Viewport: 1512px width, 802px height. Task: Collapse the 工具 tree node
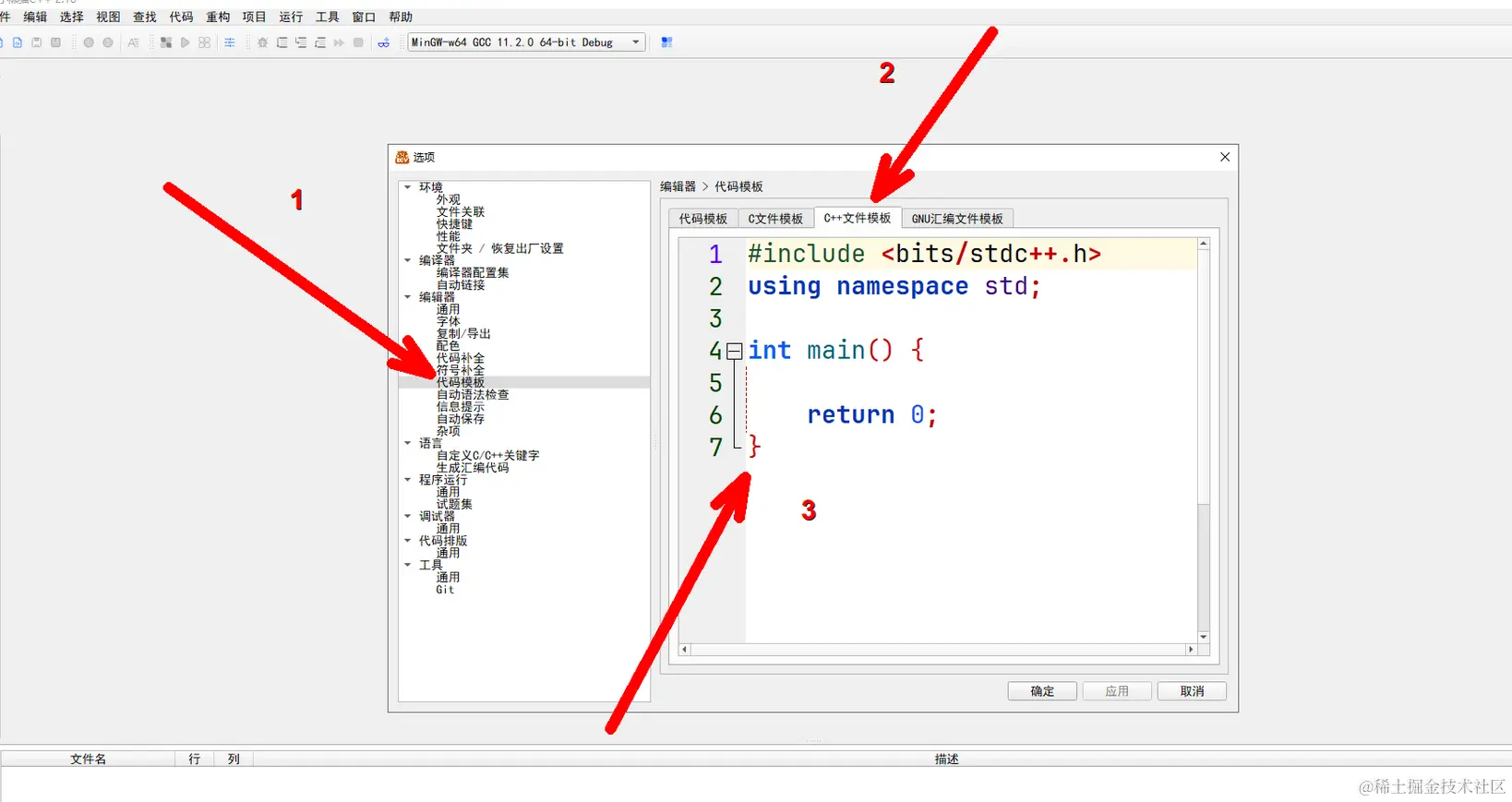407,565
